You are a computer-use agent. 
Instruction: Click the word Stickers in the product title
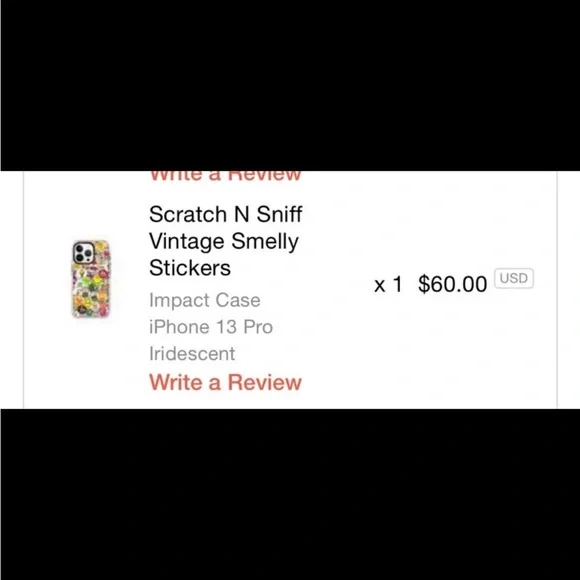tap(190, 268)
